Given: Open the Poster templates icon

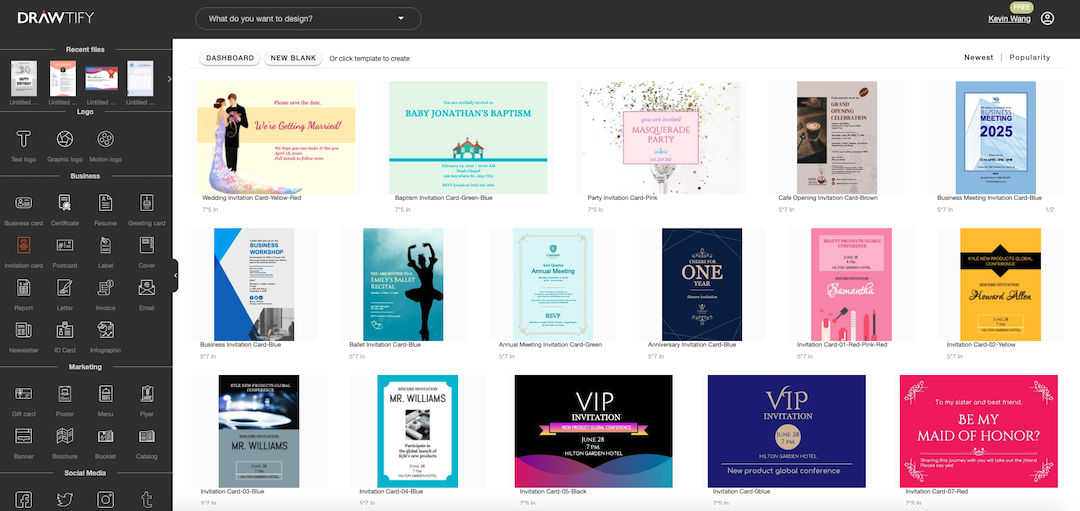Looking at the screenshot, I should (x=64, y=393).
